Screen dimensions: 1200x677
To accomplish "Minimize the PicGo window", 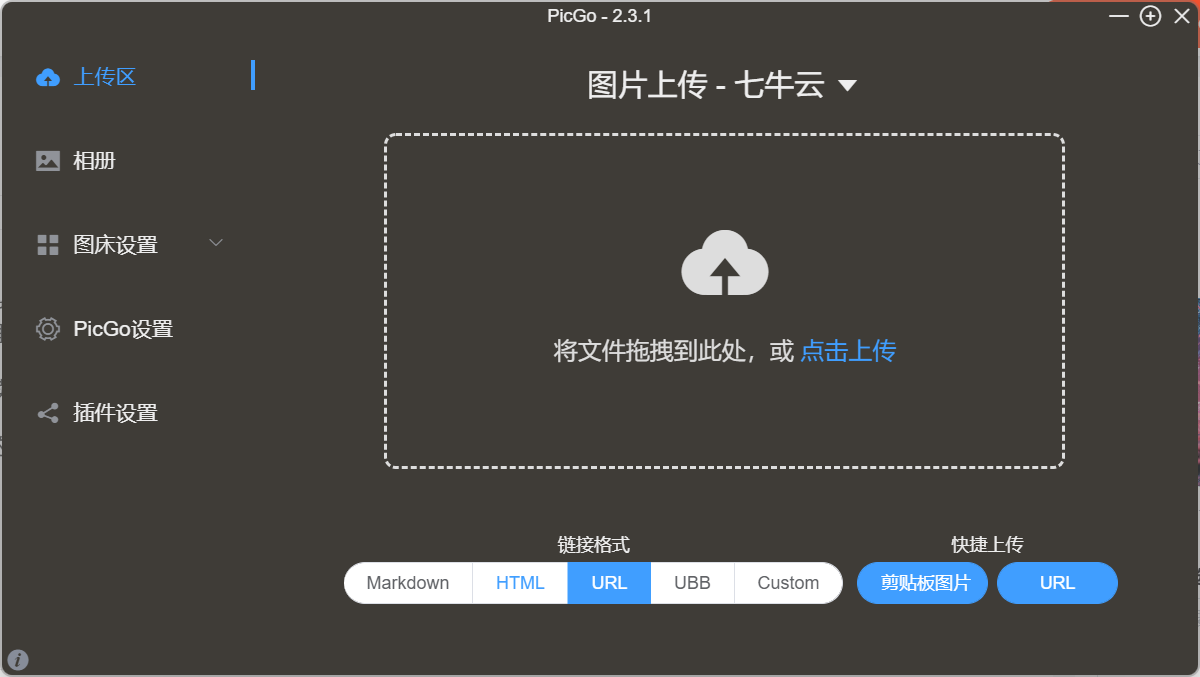I will click(1119, 16).
